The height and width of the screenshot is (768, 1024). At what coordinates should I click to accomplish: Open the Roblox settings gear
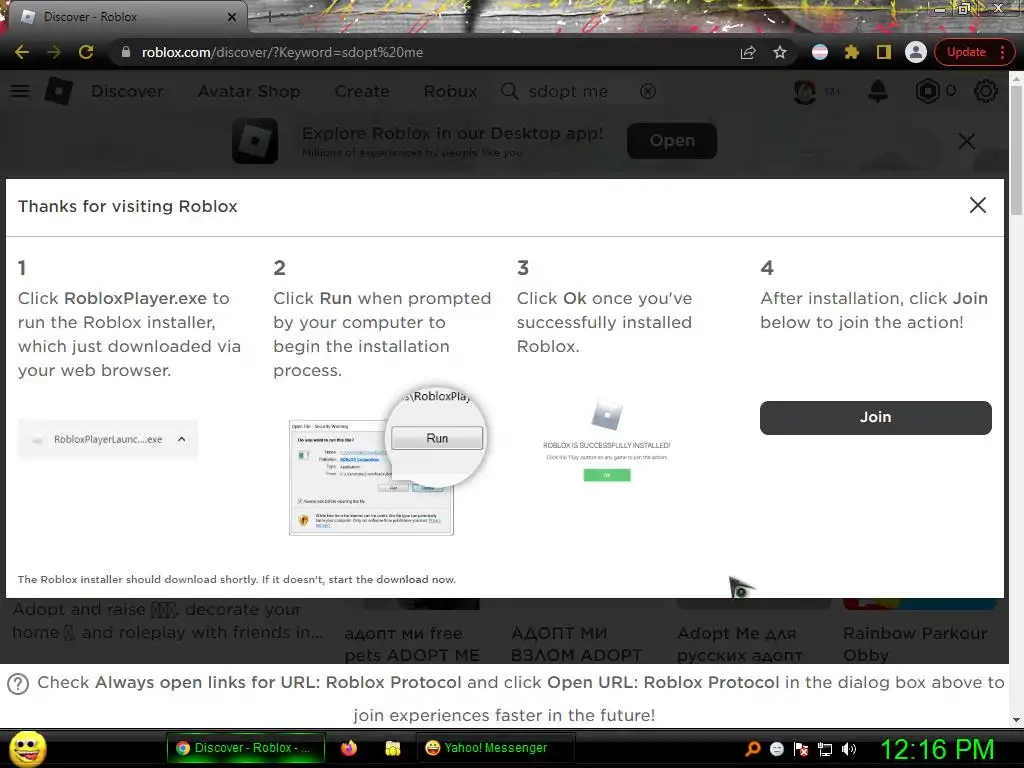click(x=985, y=91)
